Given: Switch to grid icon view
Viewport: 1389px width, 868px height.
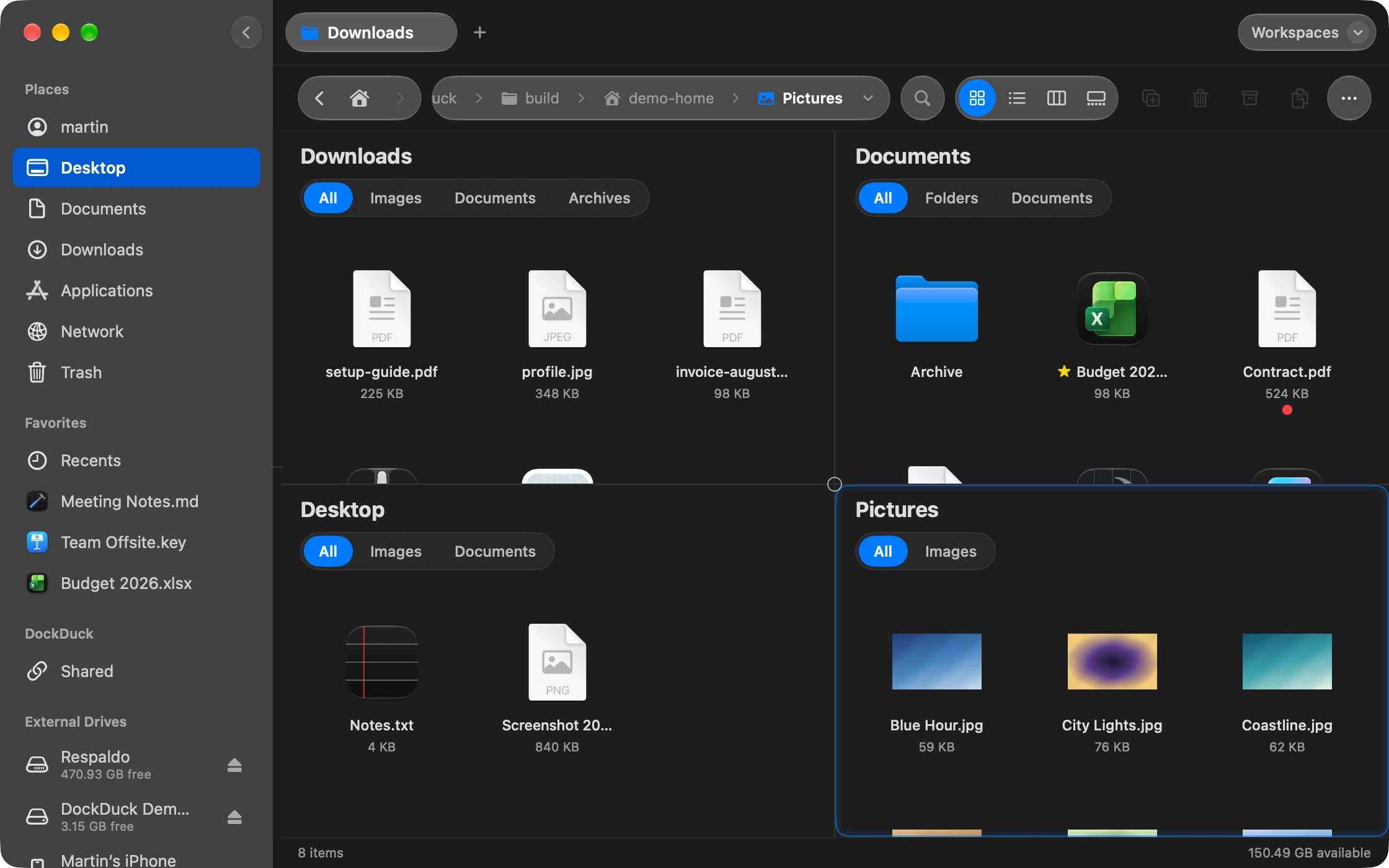Looking at the screenshot, I should 977,98.
